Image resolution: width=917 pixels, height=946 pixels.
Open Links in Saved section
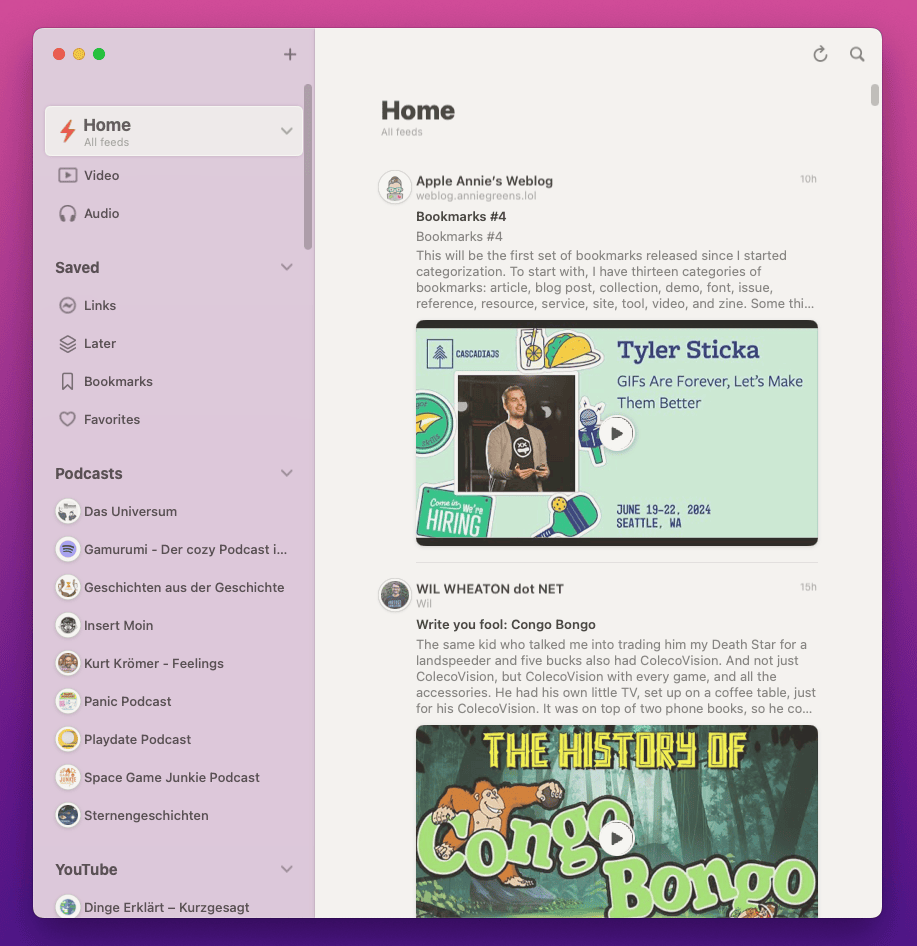[x=174, y=305]
